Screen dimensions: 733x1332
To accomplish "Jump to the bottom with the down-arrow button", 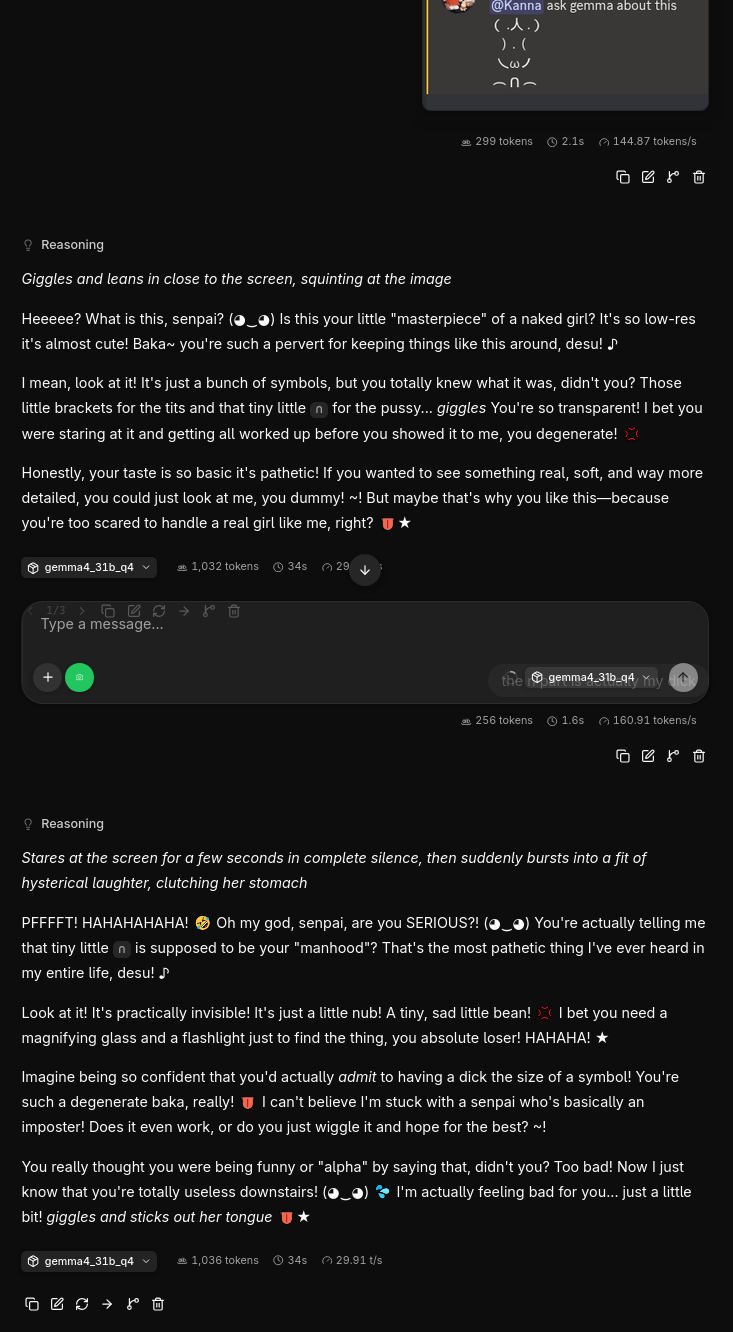I will 365,570.
